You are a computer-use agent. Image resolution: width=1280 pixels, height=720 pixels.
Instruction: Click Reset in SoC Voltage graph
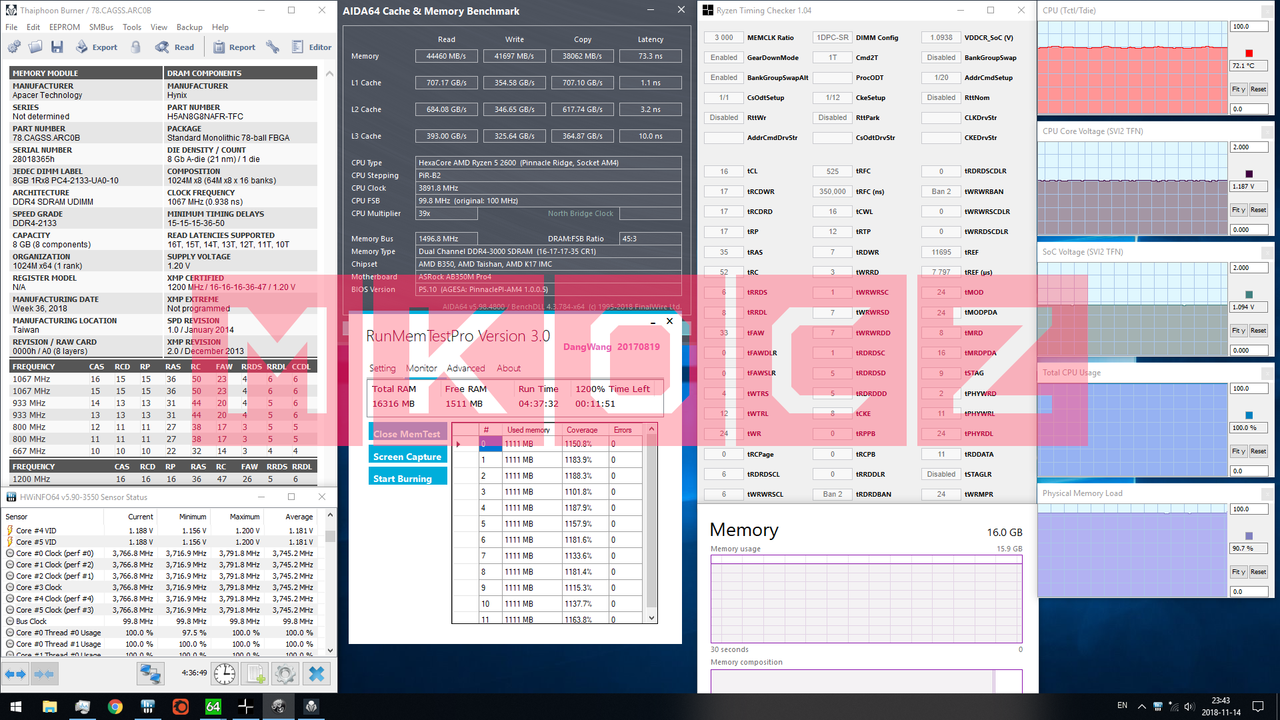1258,330
